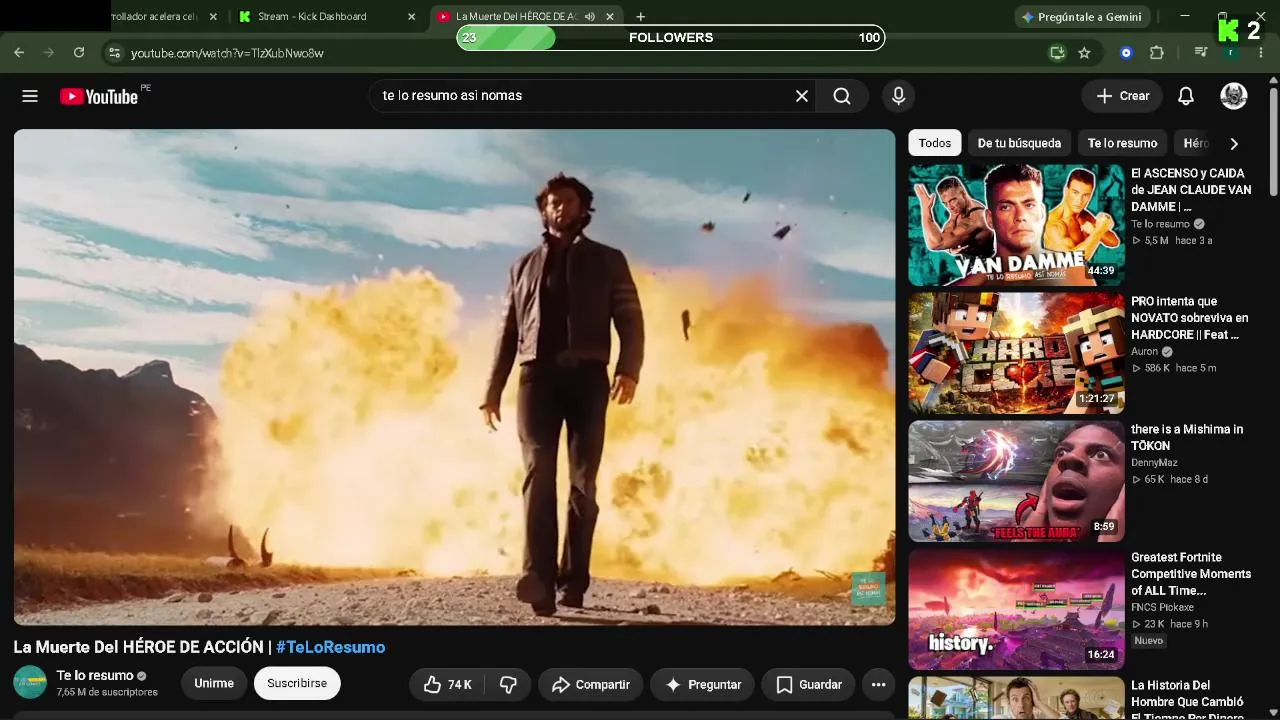Viewport: 1280px width, 720px height.
Task: Close the La Muerte Del HÉROE tab
Action: click(x=610, y=17)
